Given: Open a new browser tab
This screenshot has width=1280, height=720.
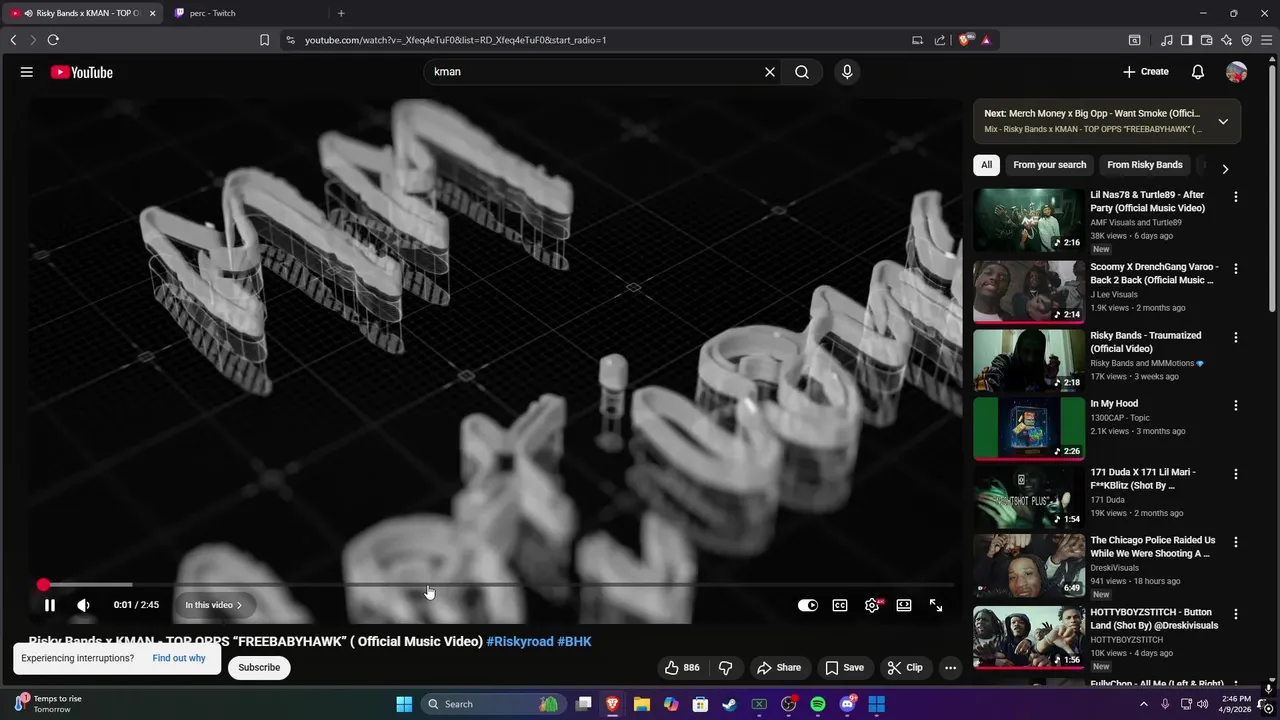Looking at the screenshot, I should tap(341, 13).
